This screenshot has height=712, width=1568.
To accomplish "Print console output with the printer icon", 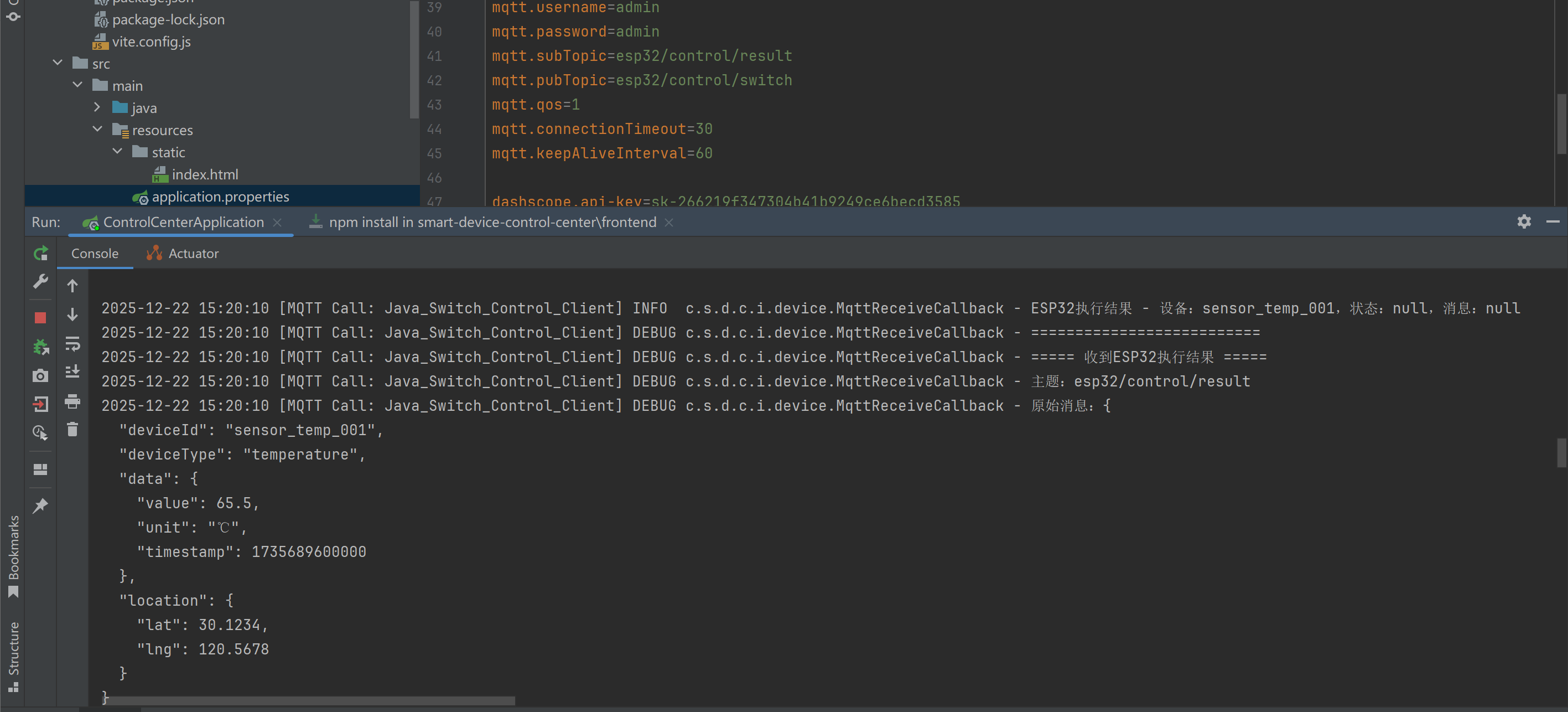I will 72,401.
